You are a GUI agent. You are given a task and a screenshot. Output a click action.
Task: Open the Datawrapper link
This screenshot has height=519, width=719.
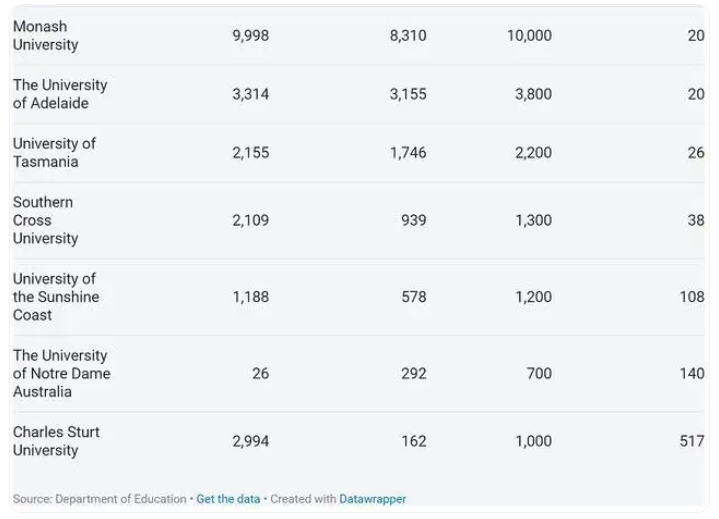[x=372, y=499]
